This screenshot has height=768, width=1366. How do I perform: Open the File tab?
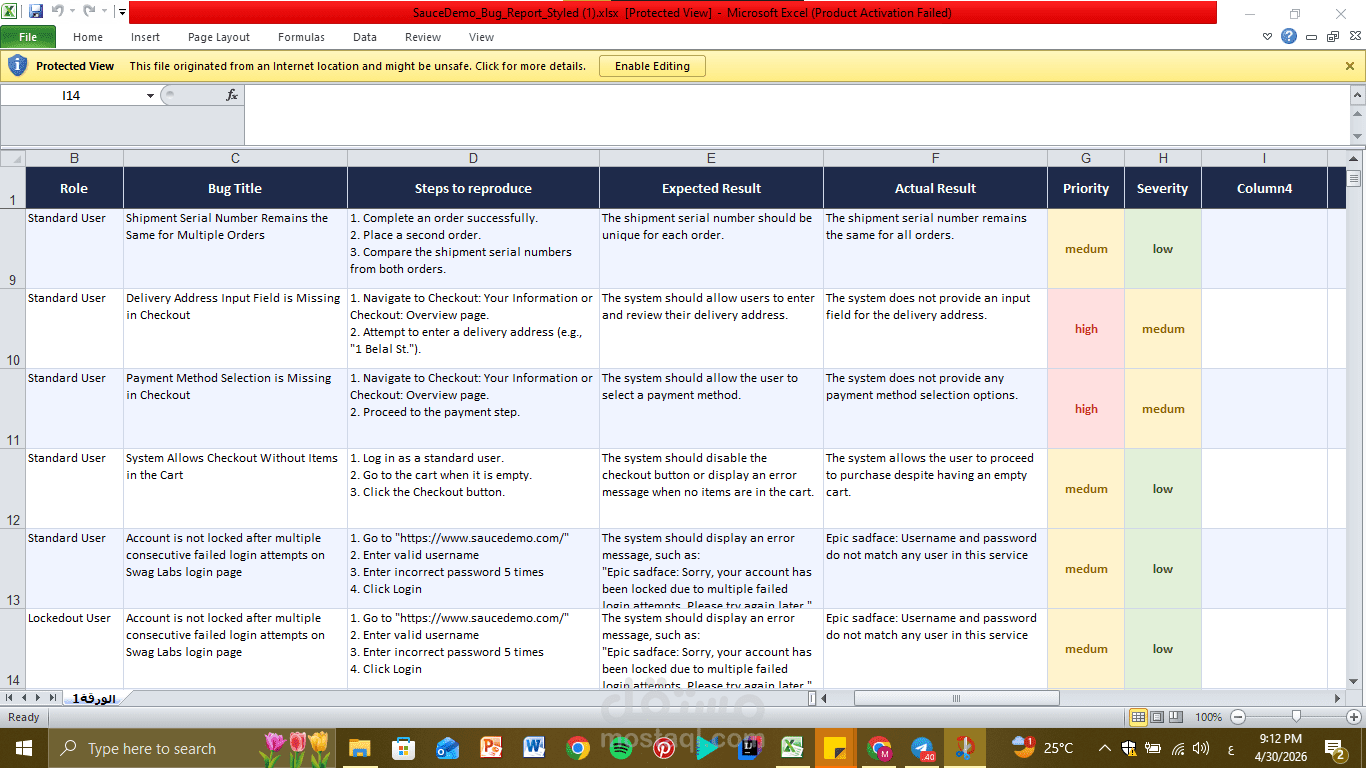point(28,37)
